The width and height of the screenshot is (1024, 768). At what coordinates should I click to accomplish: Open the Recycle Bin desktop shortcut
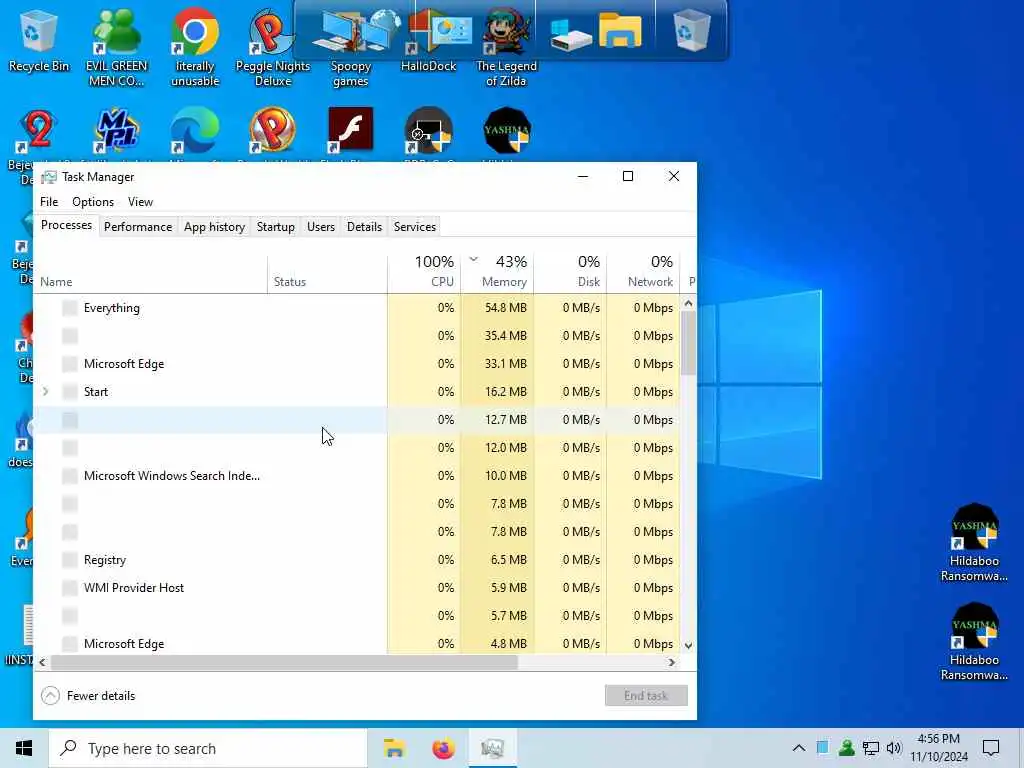pyautogui.click(x=38, y=40)
